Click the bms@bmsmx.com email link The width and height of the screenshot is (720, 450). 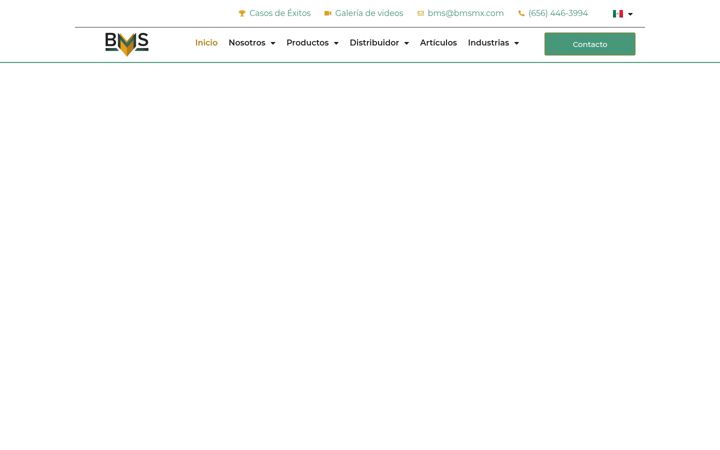coord(466,13)
